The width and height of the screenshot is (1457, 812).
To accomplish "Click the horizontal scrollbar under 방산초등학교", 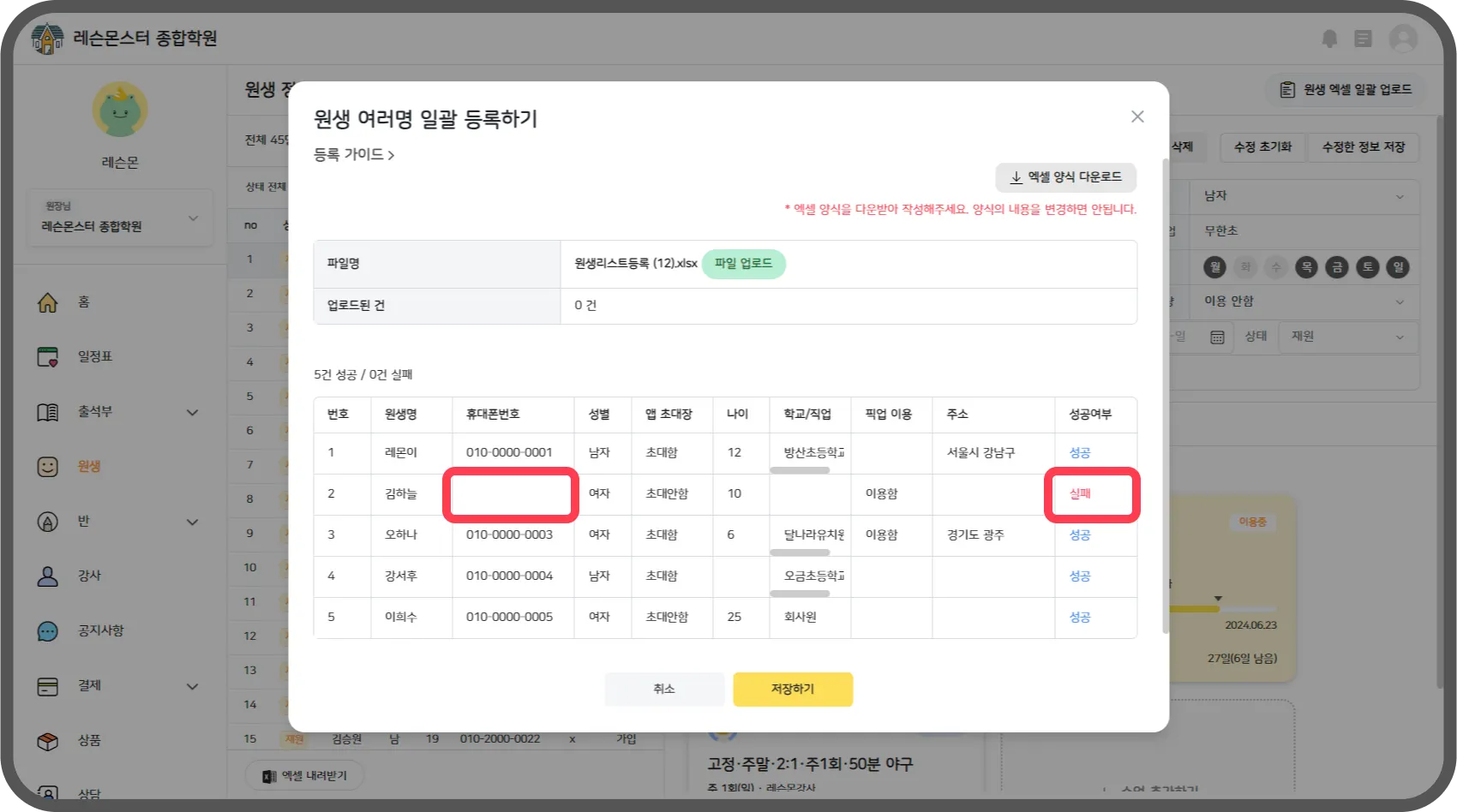I will (800, 470).
